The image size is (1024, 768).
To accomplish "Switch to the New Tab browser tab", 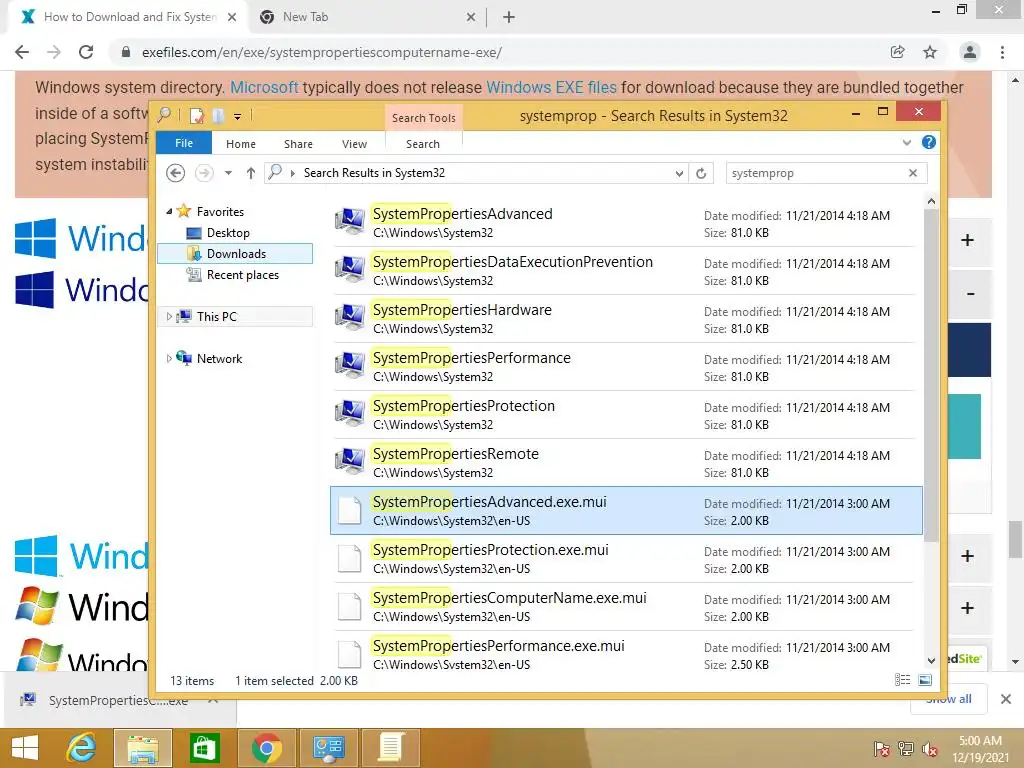I will (366, 17).
